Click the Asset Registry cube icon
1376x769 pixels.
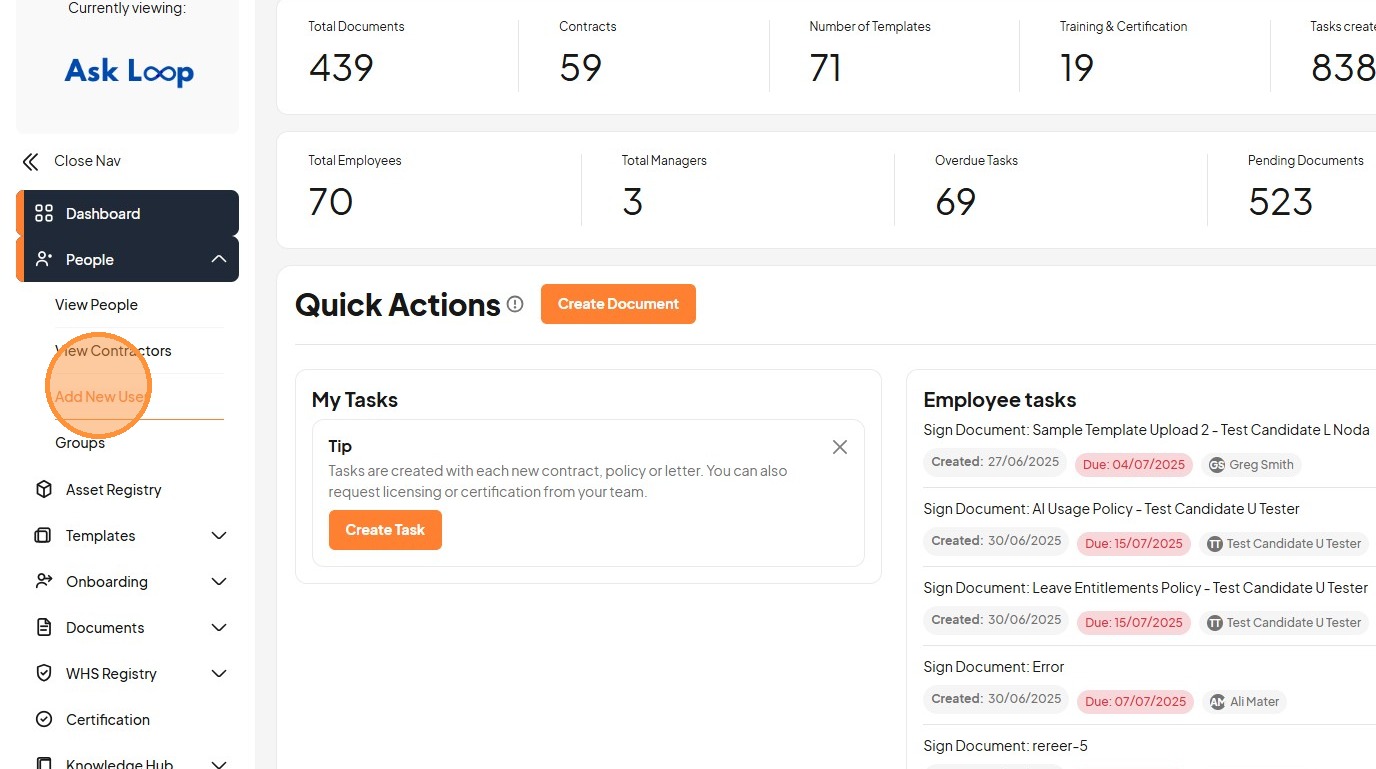click(x=44, y=489)
